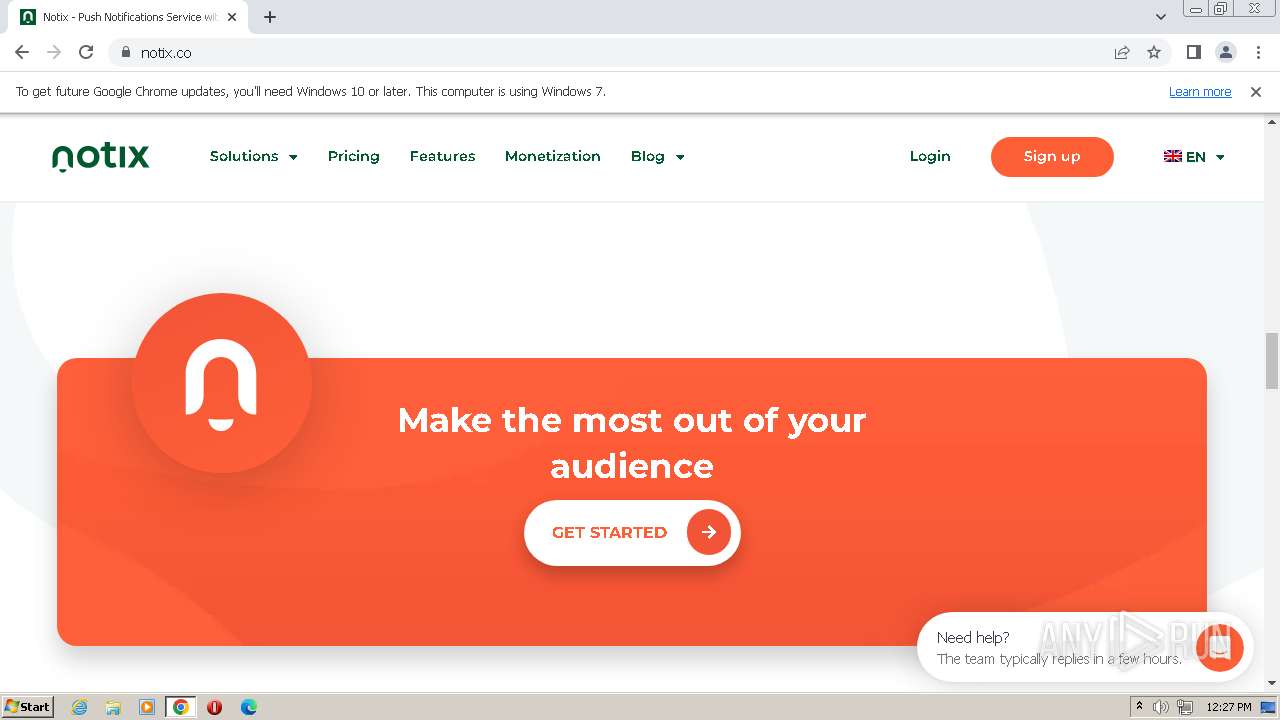
Task: Click the GET STARTED button
Action: (x=632, y=533)
